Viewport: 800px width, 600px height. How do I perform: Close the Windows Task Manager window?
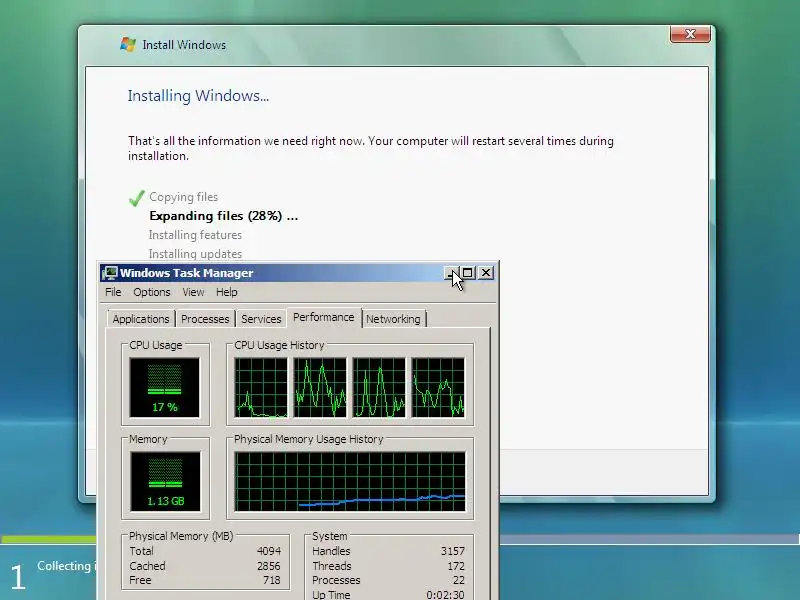pyautogui.click(x=486, y=273)
